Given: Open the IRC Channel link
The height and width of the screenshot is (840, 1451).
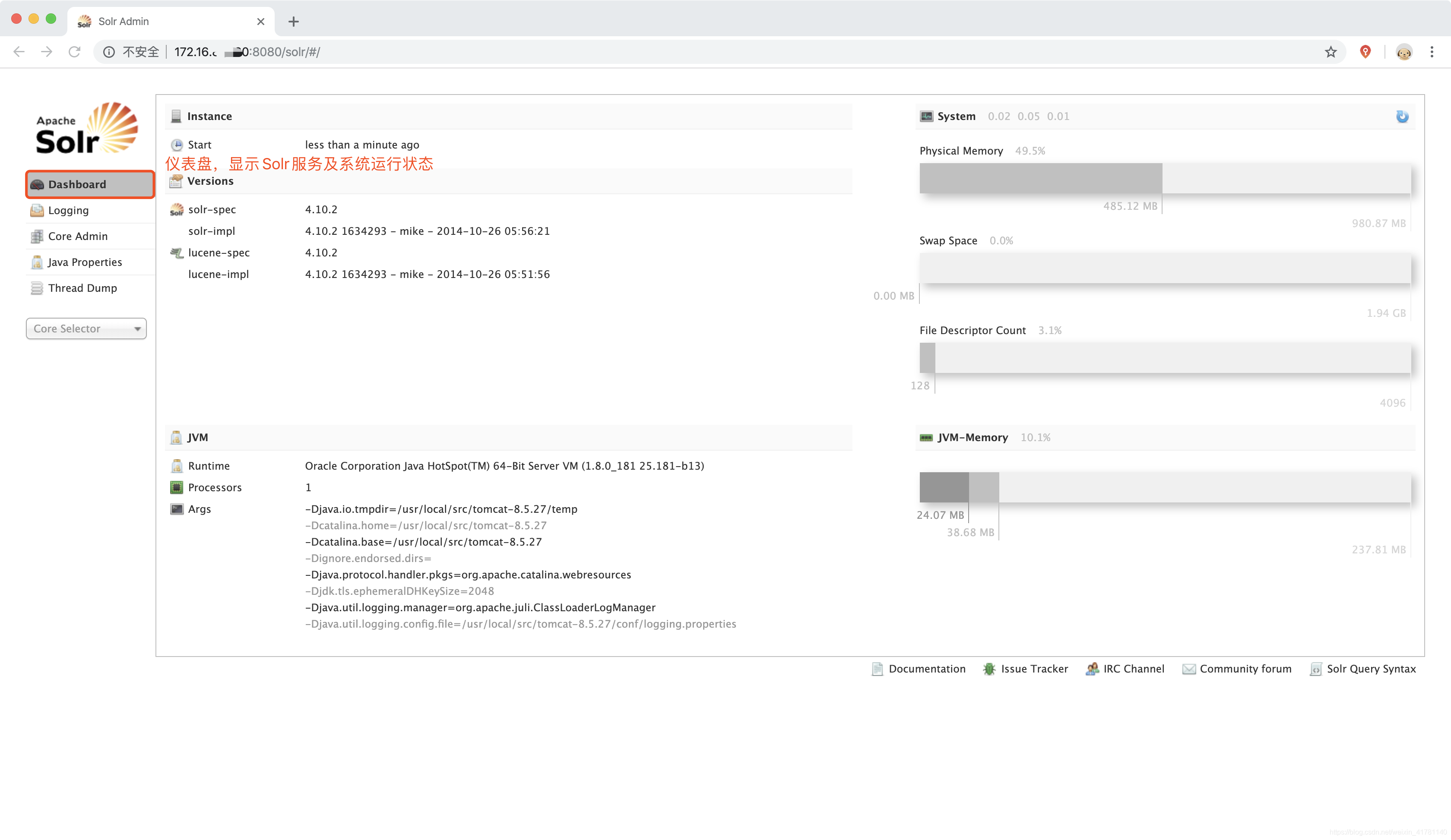Looking at the screenshot, I should (1125, 669).
